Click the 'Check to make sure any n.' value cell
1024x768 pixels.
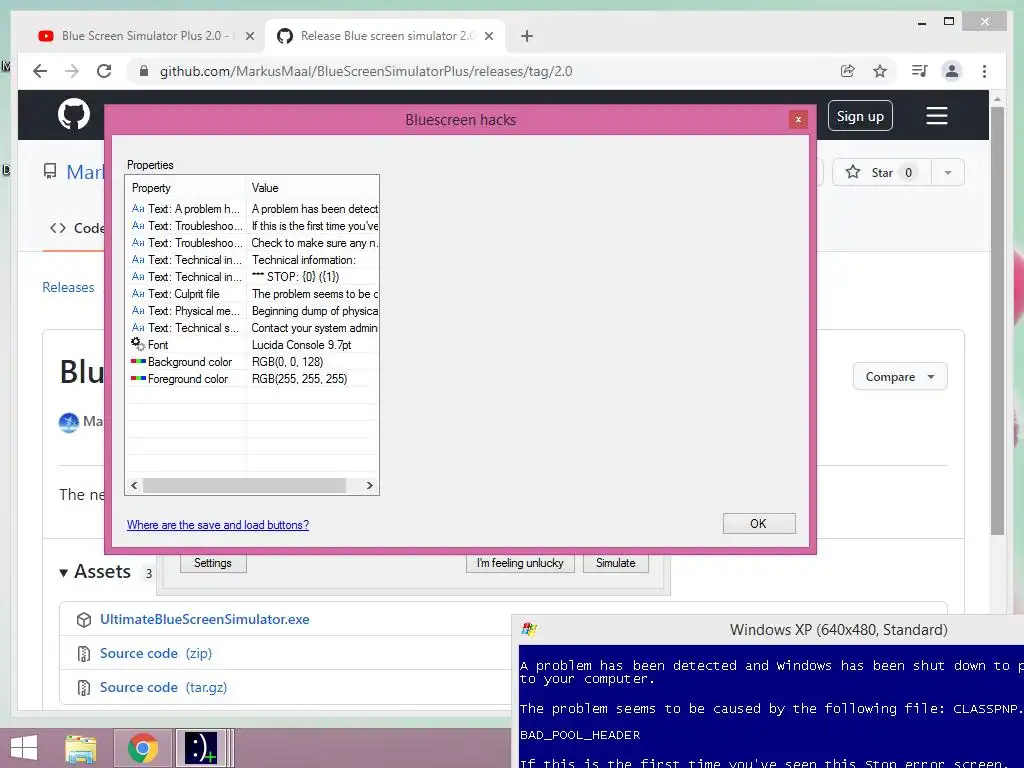(313, 243)
